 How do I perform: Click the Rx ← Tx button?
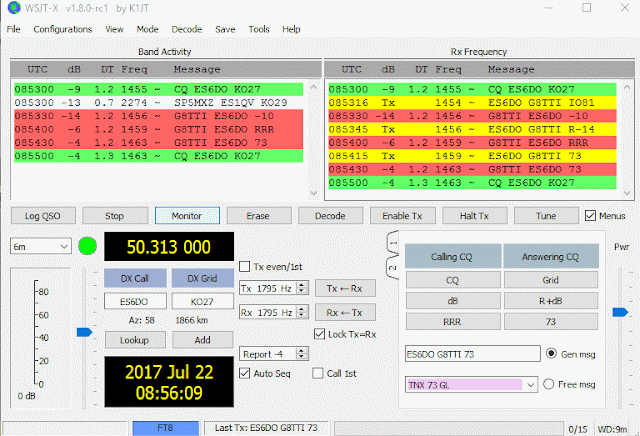pos(345,312)
